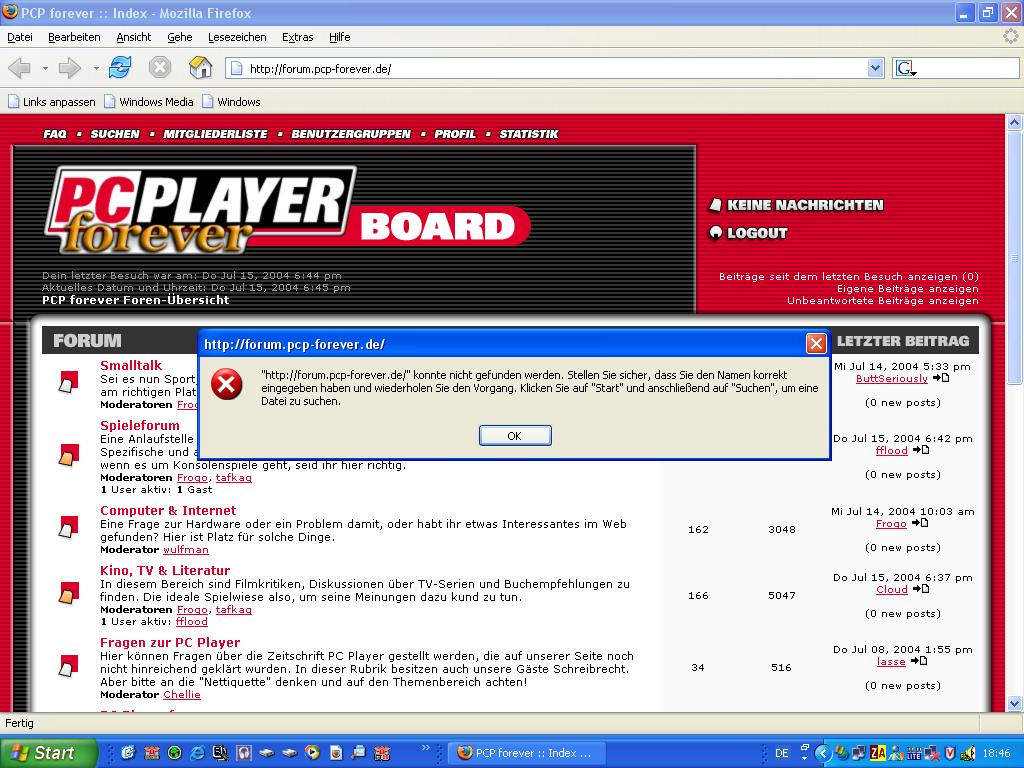Screen dimensions: 1024x768
Task: Open the Kino, TV & Literatur forum
Action: pyautogui.click(x=165, y=571)
